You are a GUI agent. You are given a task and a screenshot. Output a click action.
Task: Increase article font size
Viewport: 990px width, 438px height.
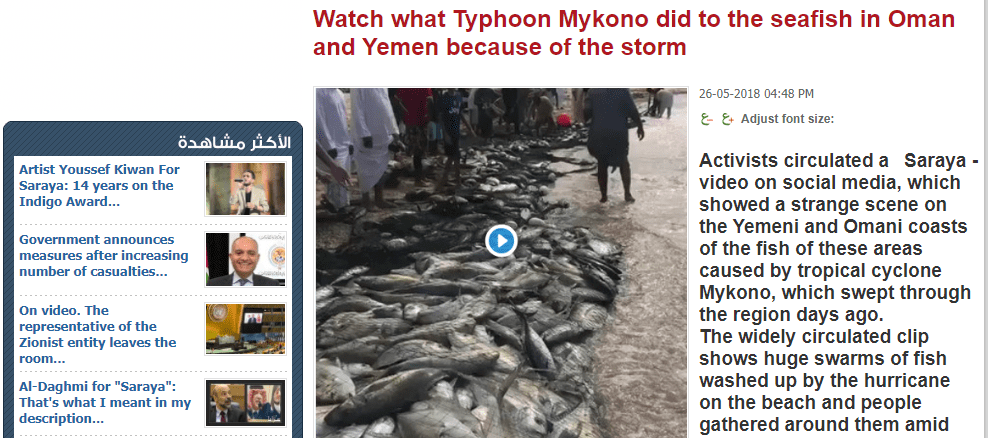[x=728, y=119]
